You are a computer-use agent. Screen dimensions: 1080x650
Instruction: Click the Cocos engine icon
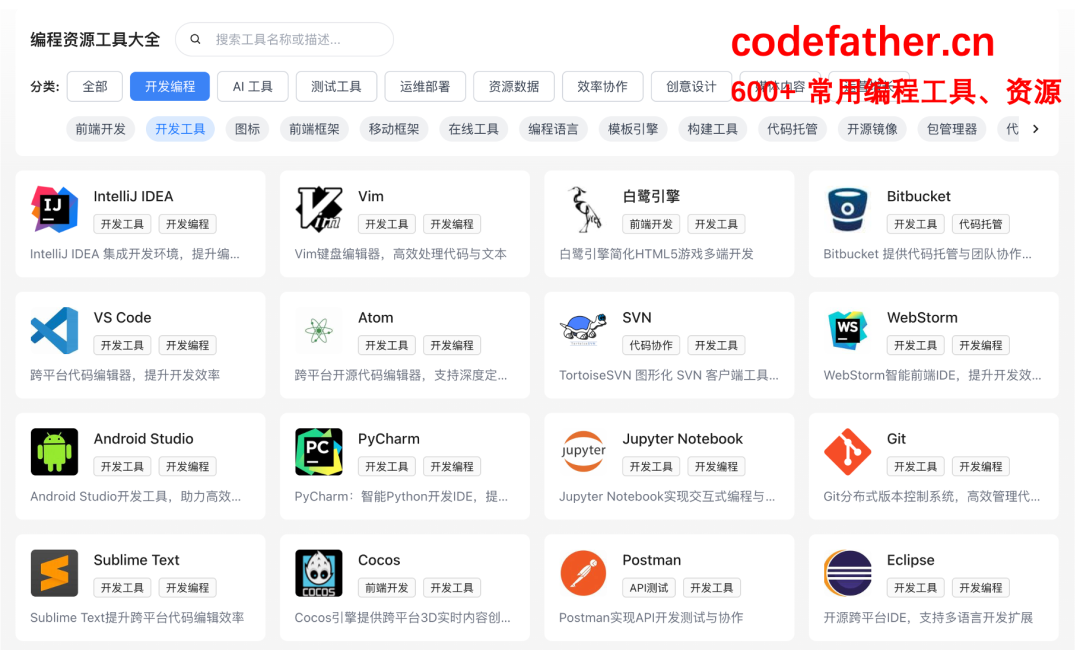coord(318,573)
